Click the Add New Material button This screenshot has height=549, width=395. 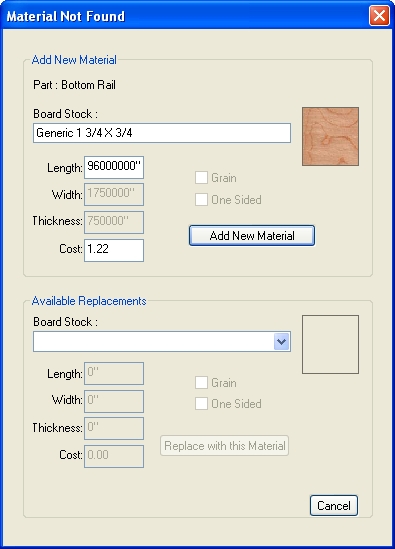point(252,236)
